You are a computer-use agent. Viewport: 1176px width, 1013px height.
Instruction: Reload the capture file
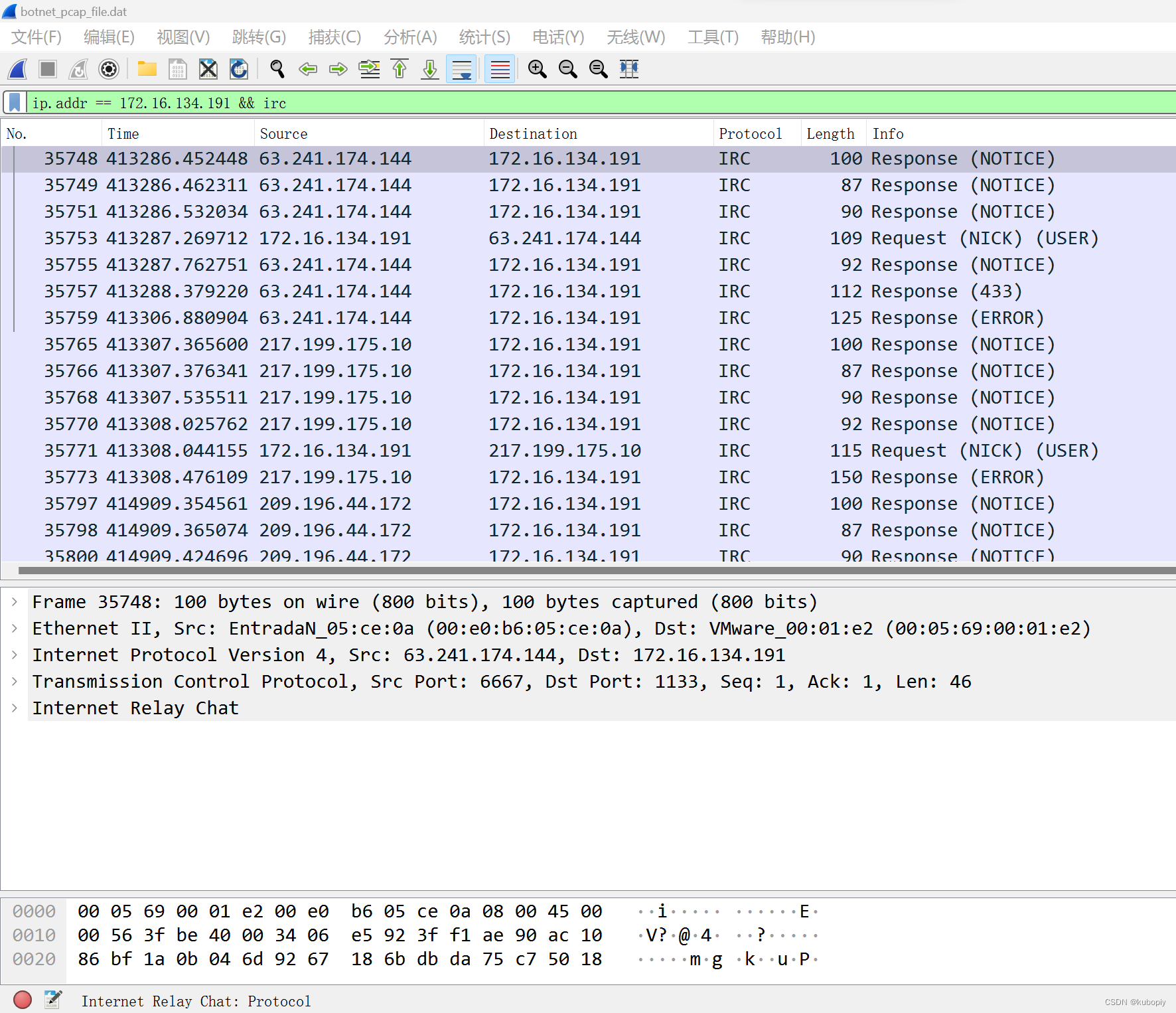click(239, 69)
